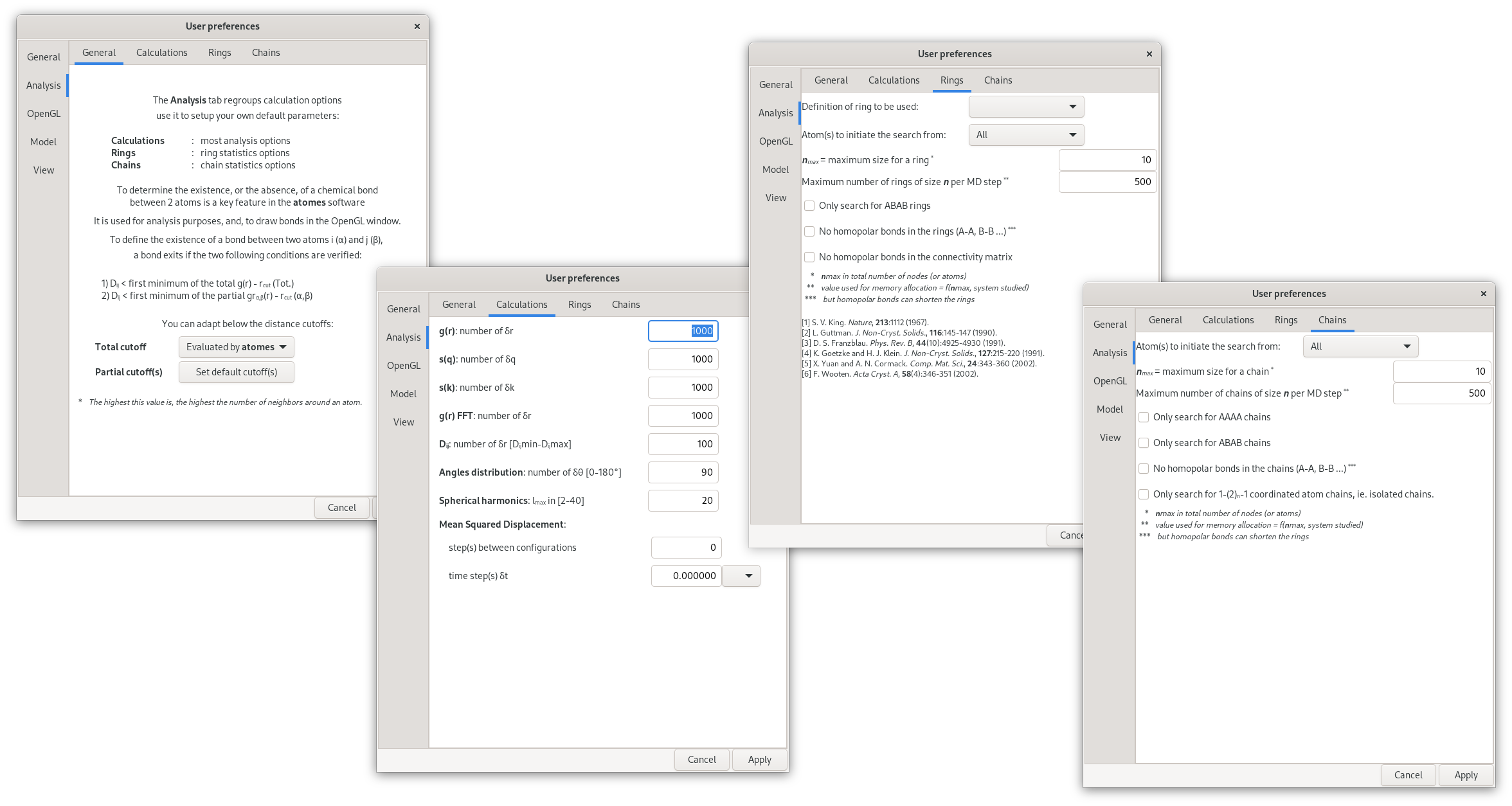Viewport: 1512px width, 806px height.
Task: Open 'Definition of ring to be used' dropdown
Action: [1025, 106]
